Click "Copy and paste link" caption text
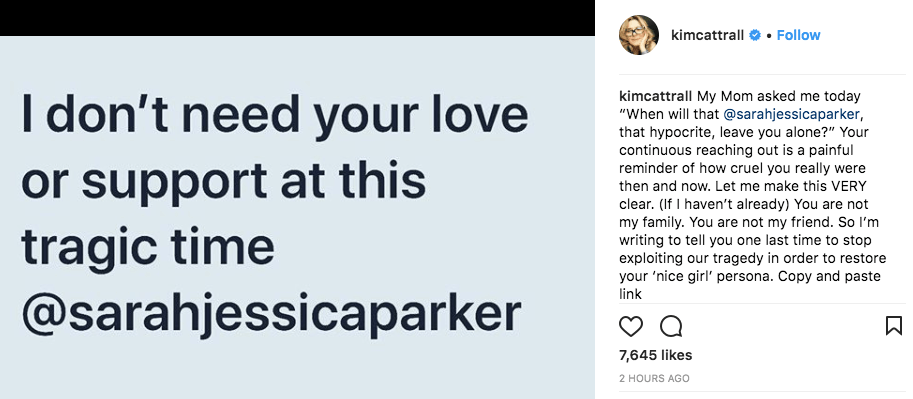Screen dimensions: 913x399 749,285
